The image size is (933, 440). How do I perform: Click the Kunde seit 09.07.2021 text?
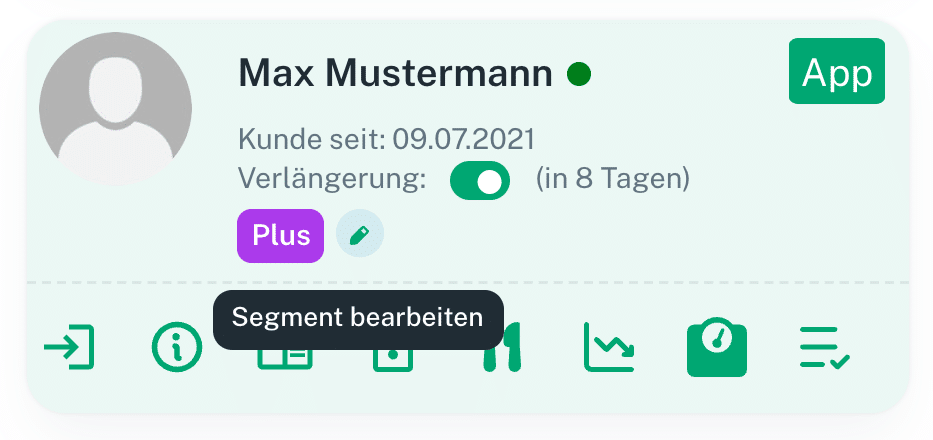click(387, 137)
